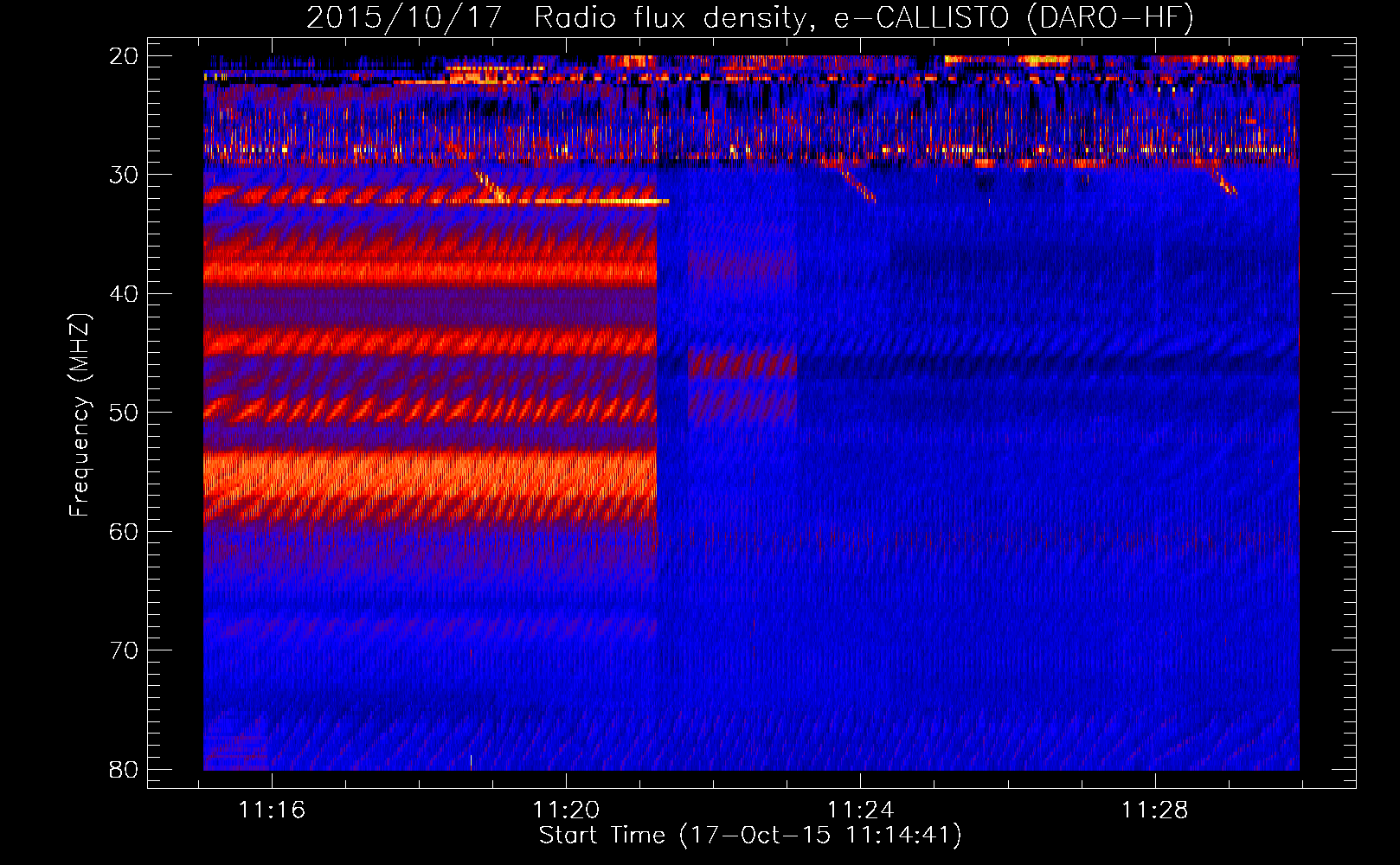
Task: Select the '60' frequency axis label
Action: coord(124,532)
